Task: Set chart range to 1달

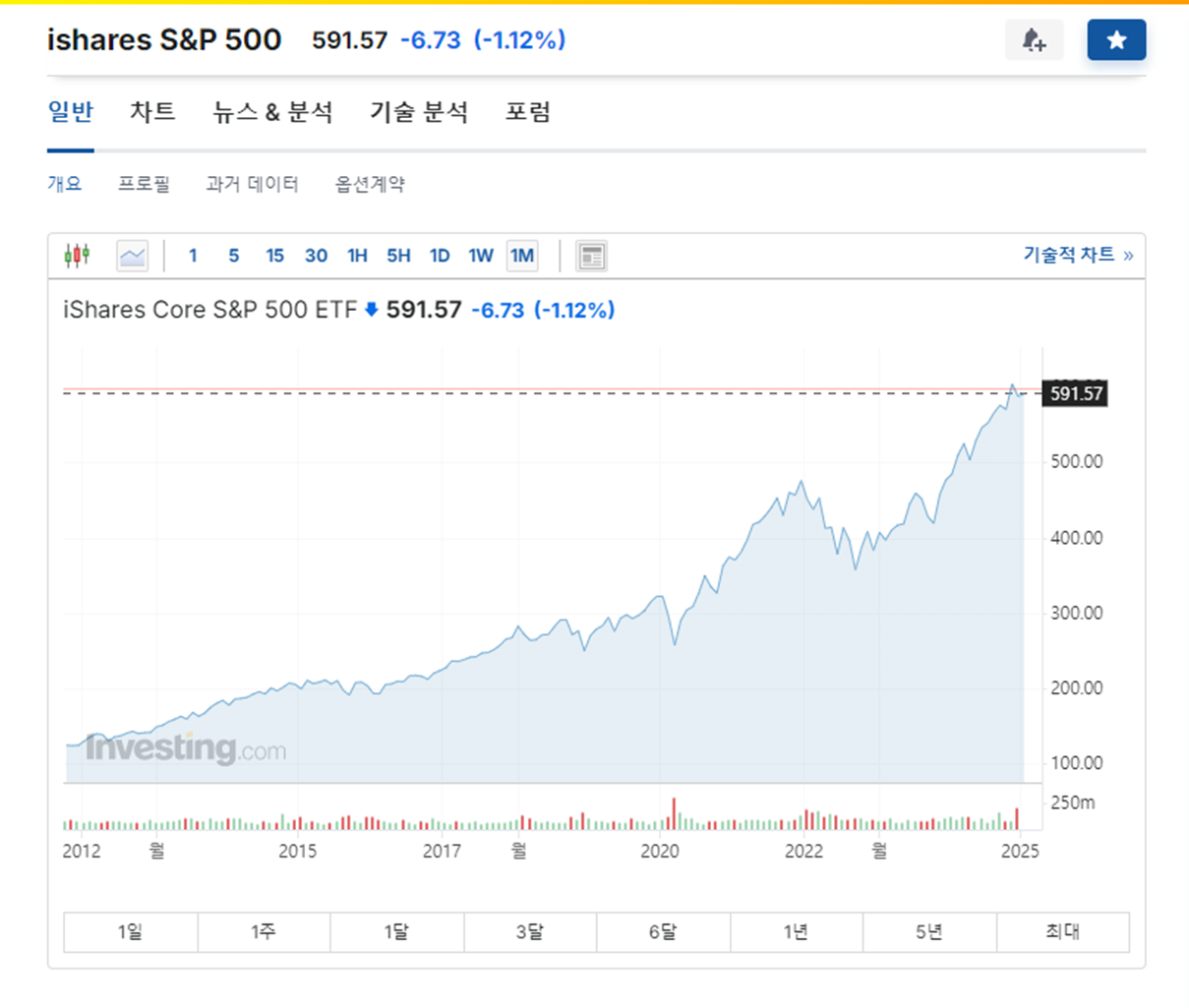Action: [x=397, y=932]
